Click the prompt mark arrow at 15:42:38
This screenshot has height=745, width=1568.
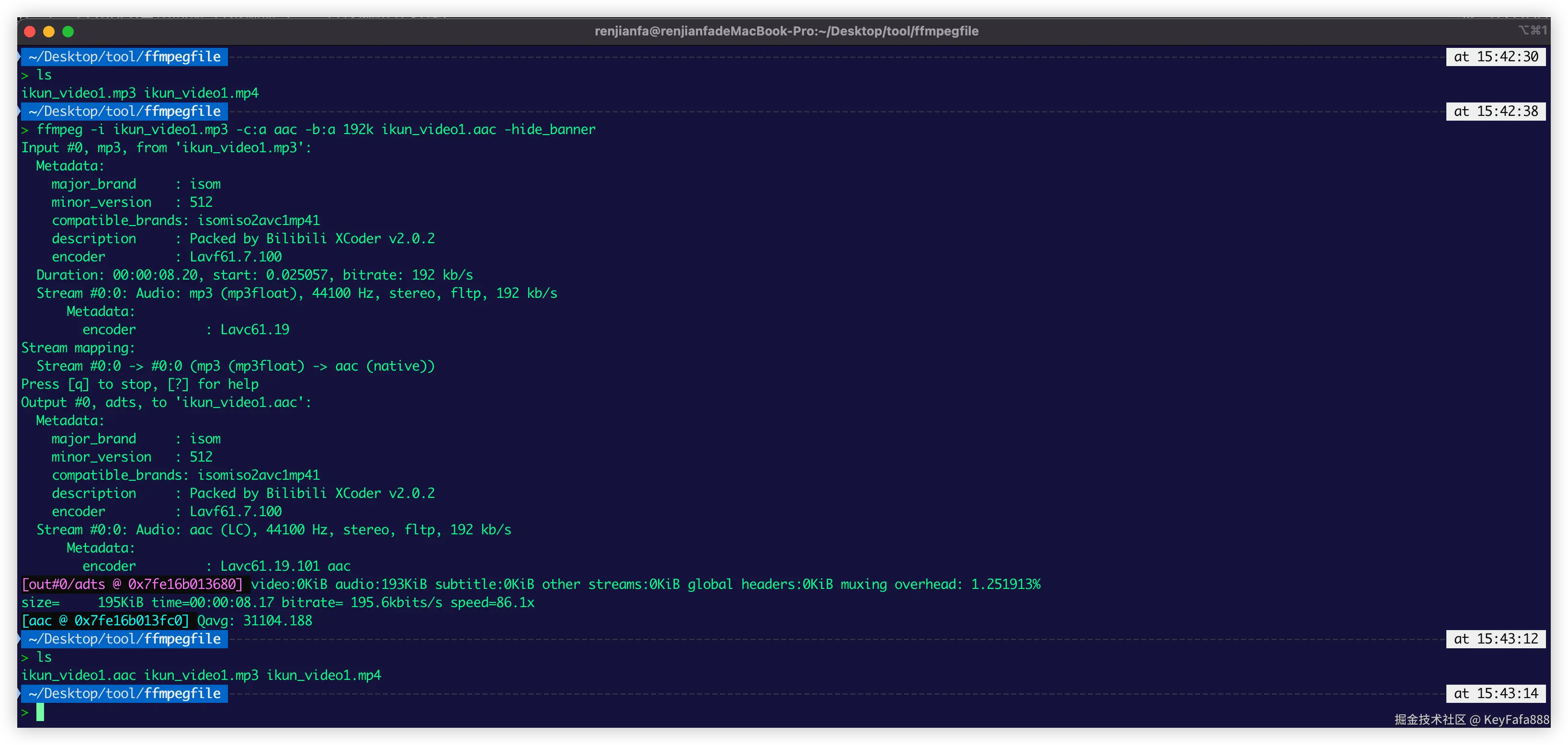pos(19,112)
